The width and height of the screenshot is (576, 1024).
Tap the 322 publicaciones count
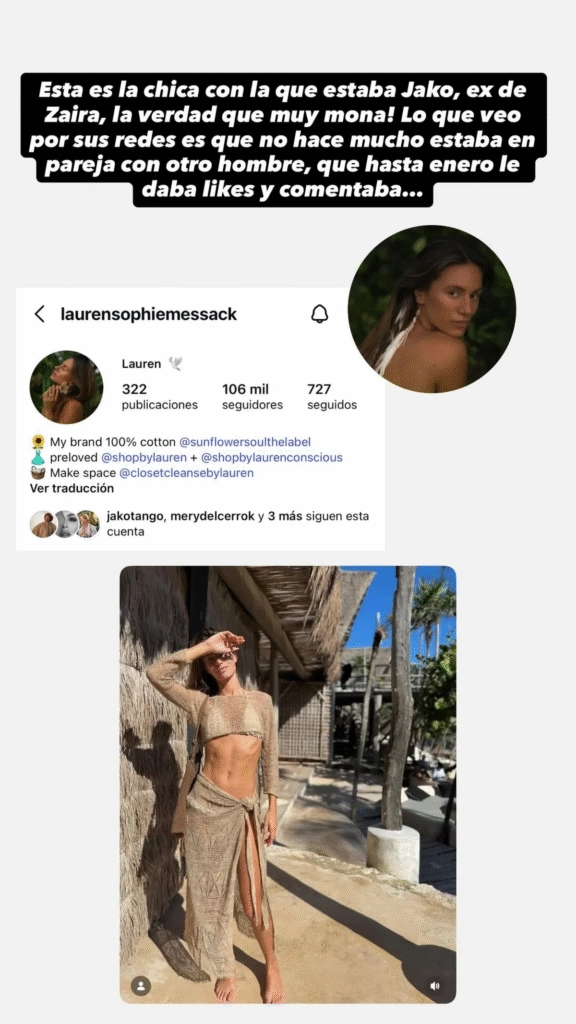[159, 396]
